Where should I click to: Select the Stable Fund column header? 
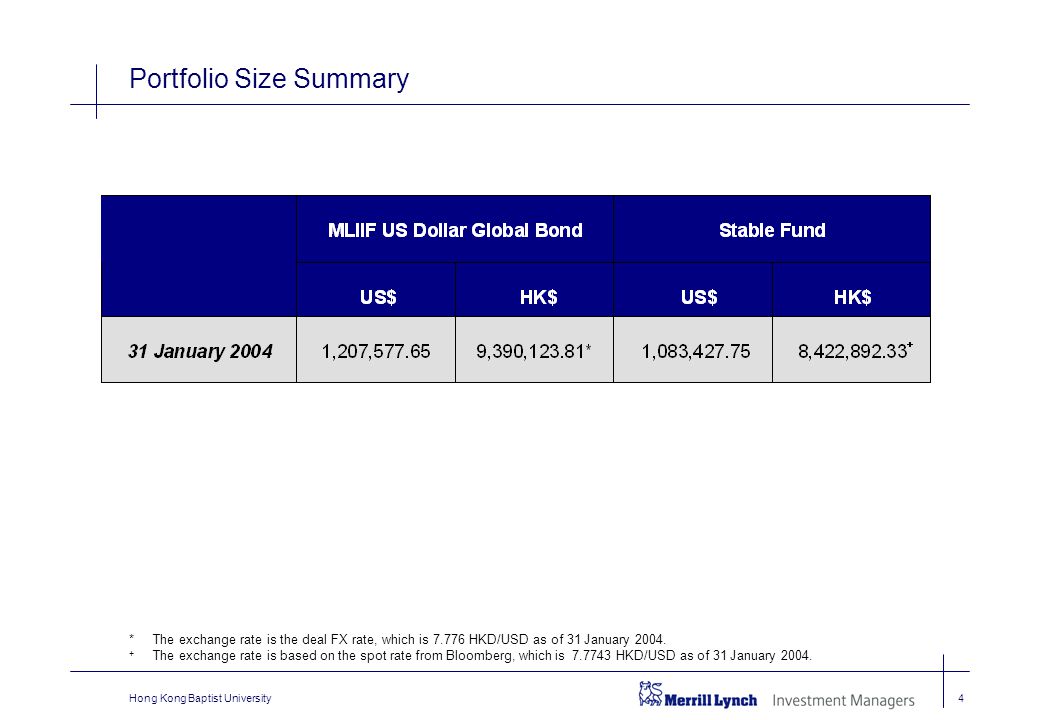(x=772, y=230)
